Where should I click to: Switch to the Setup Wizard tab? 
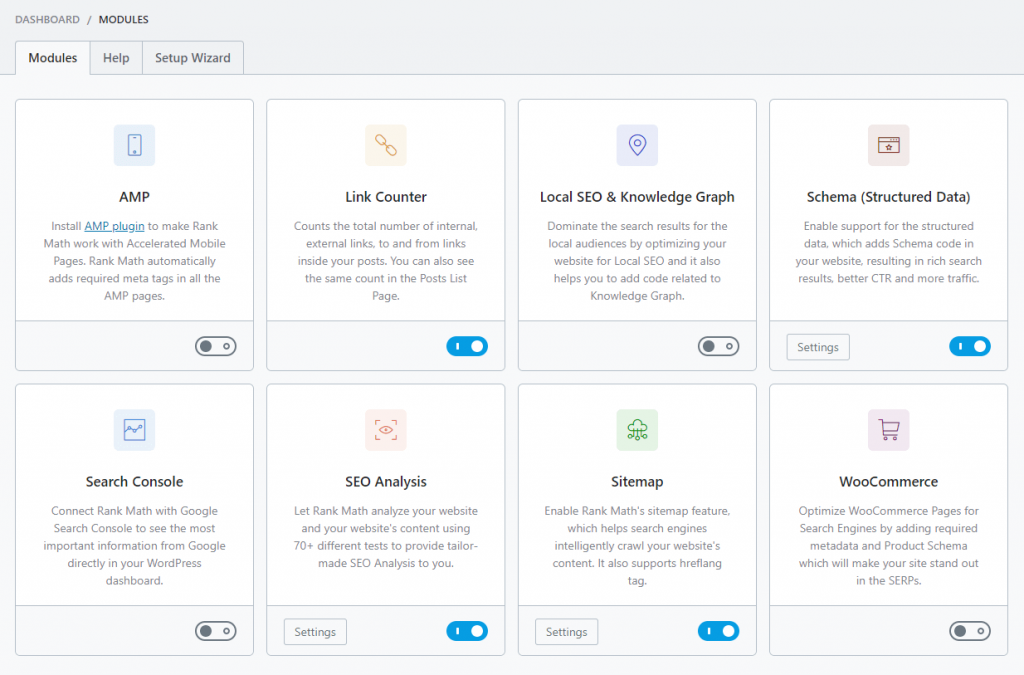[x=193, y=58]
